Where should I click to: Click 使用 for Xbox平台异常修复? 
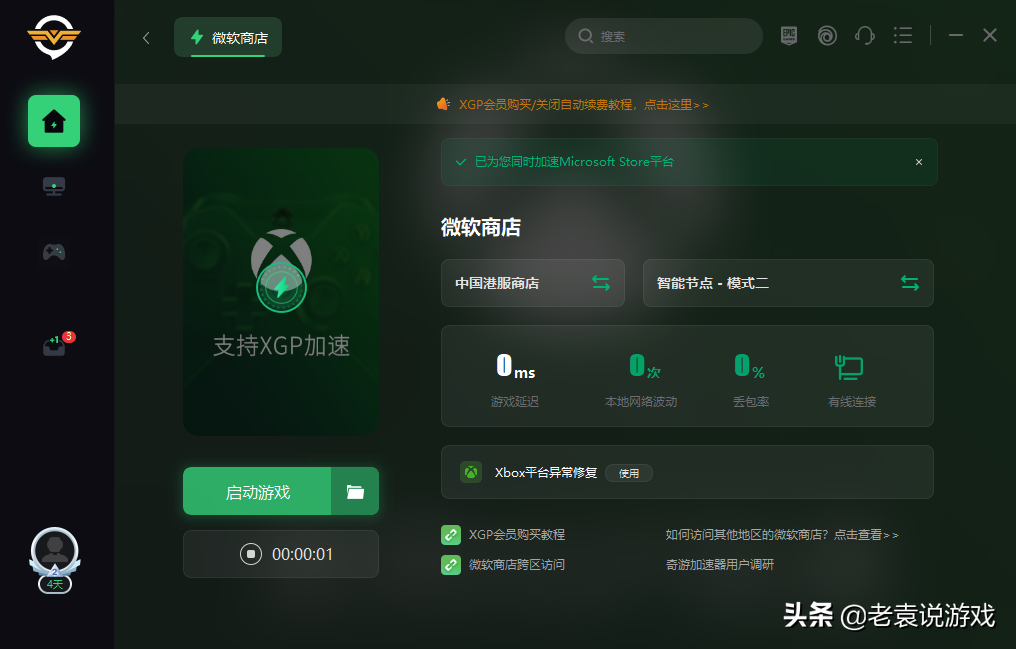(x=629, y=473)
